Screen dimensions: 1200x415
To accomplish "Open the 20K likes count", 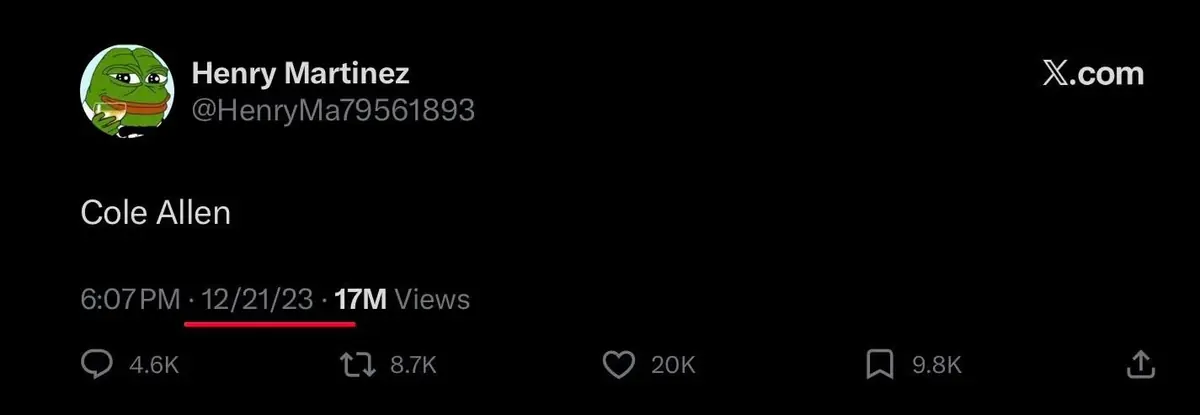I will click(x=673, y=366).
